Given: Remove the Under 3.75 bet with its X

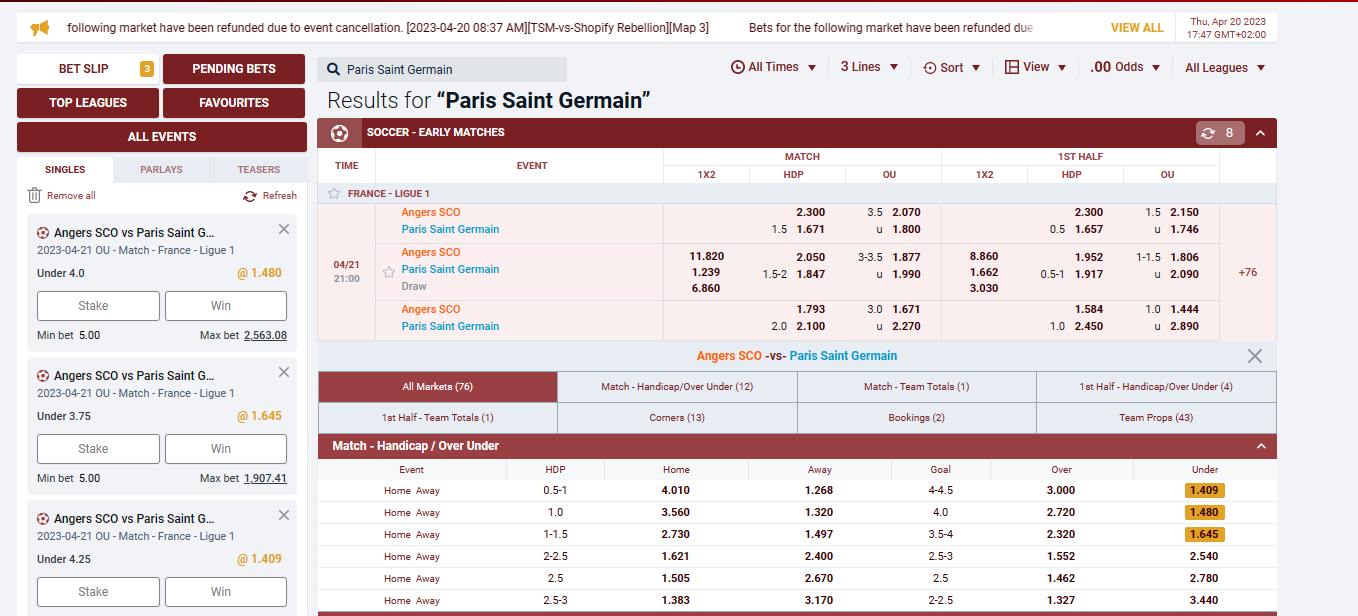Looking at the screenshot, I should [284, 372].
